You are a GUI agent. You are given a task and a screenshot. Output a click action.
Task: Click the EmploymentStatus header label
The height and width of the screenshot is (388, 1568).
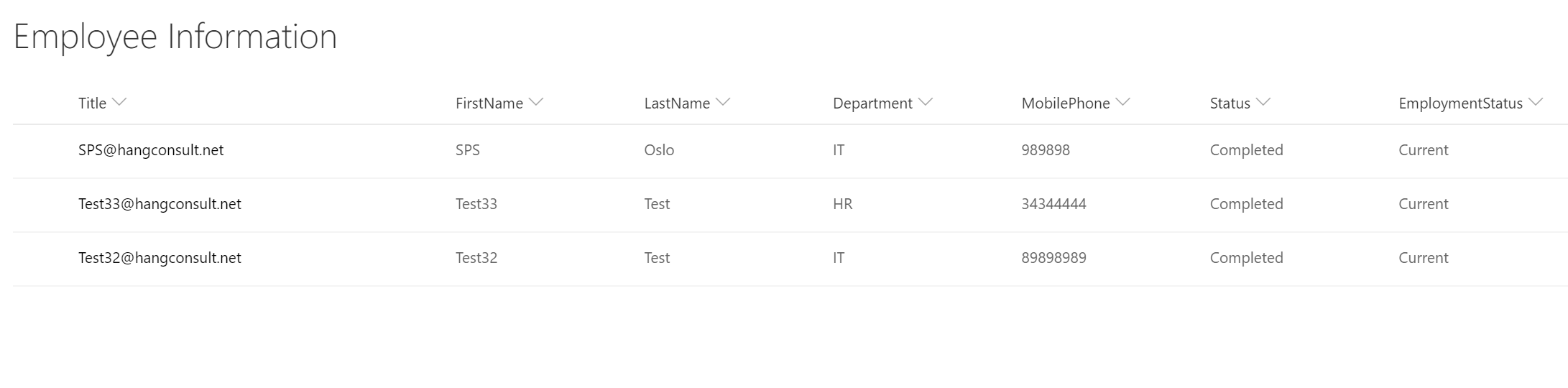1460,103
